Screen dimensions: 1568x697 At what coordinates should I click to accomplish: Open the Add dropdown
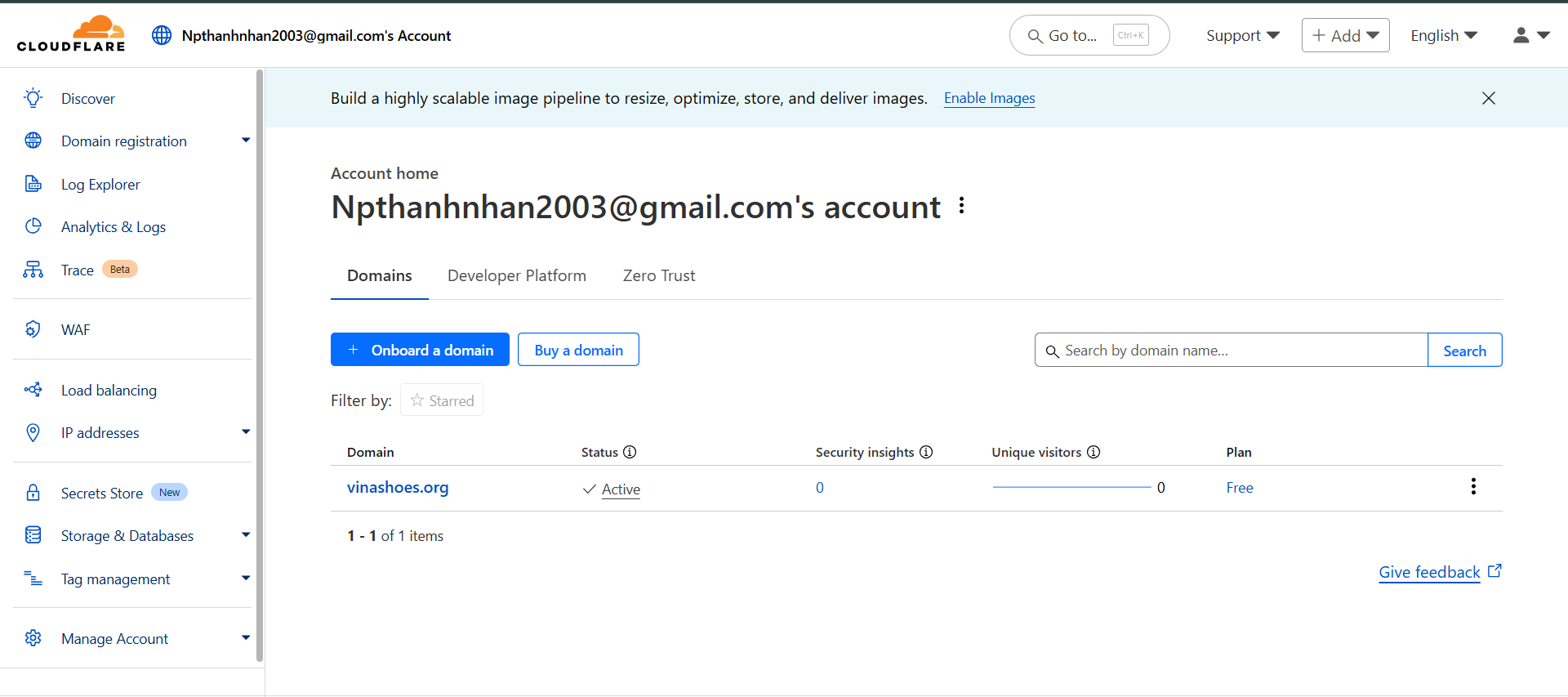point(1345,35)
